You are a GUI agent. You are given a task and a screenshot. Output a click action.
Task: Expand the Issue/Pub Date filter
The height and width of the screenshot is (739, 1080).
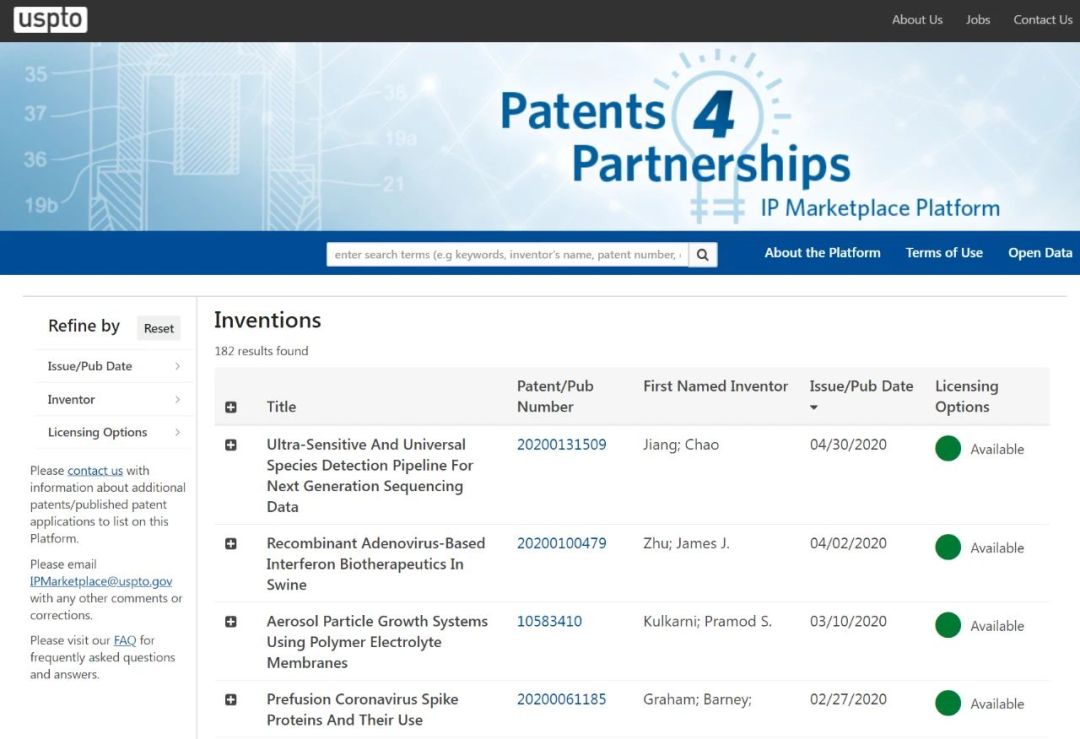114,366
